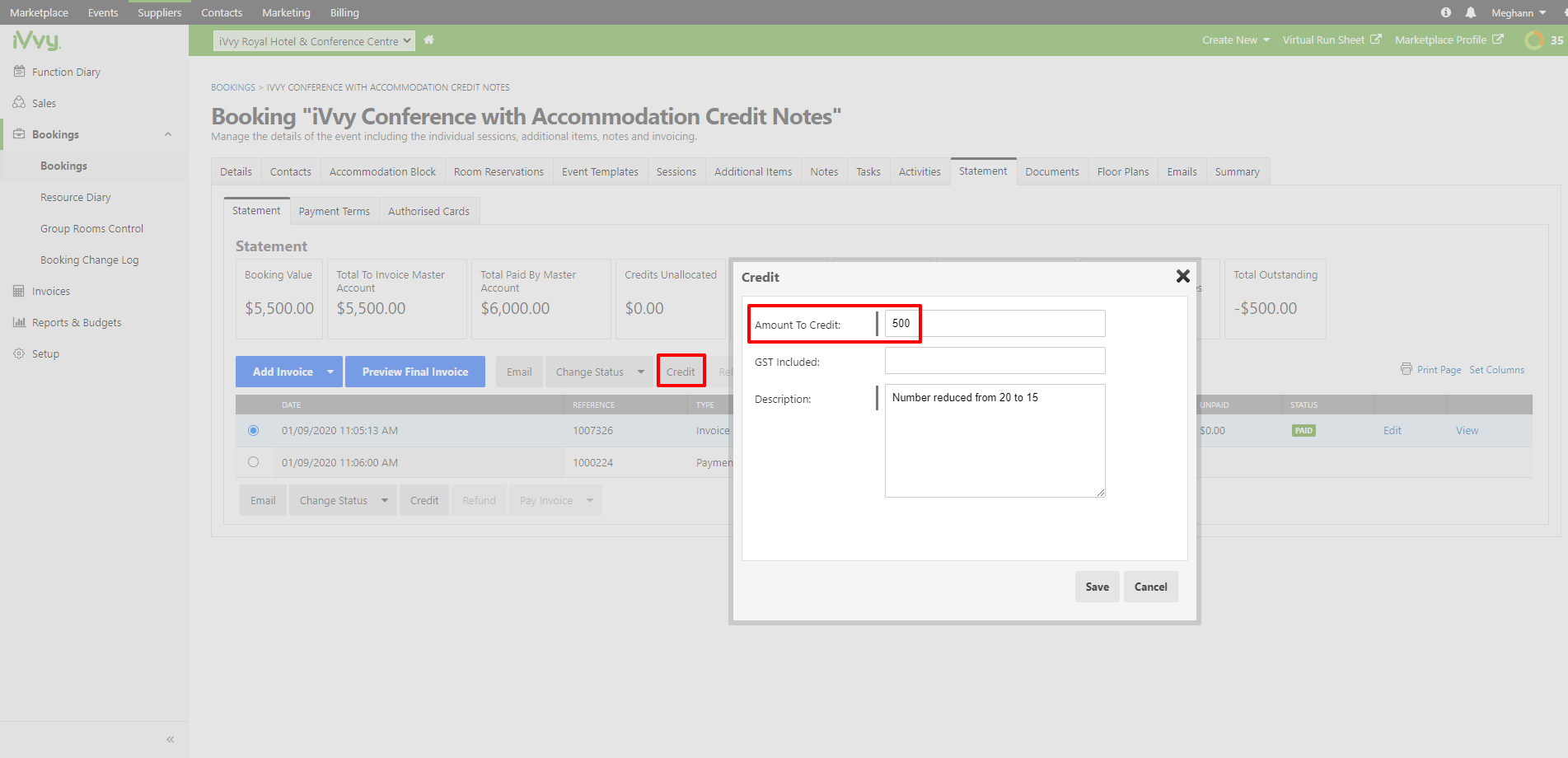The height and width of the screenshot is (758, 1568).
Task: Switch to the Floor Plans tab
Action: coord(1122,171)
